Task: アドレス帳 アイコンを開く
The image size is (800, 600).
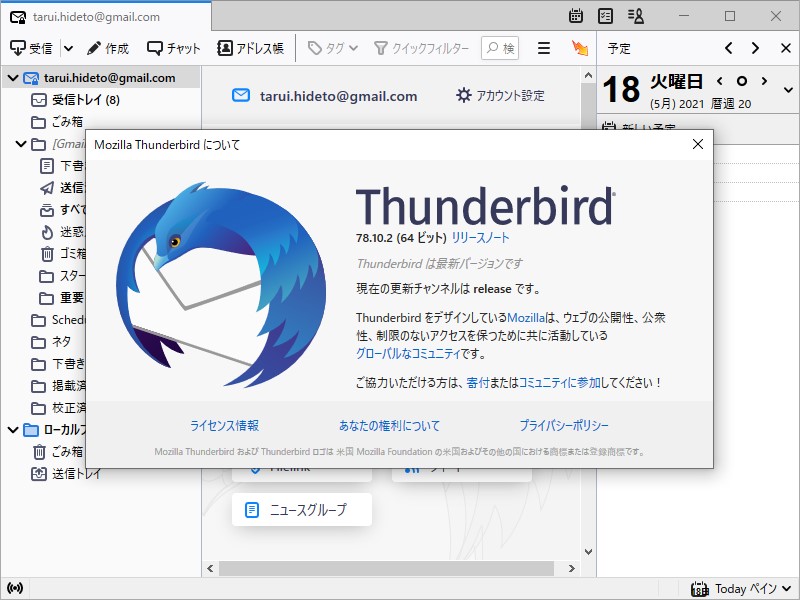Action: tap(250, 47)
